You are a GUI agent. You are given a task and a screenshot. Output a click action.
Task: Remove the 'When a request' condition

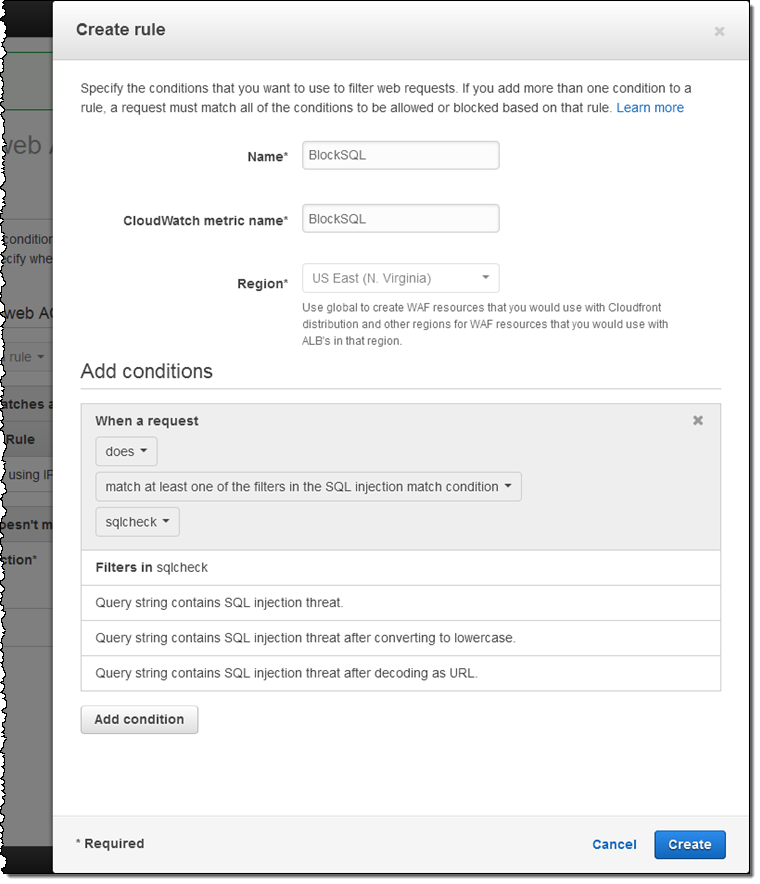(698, 421)
